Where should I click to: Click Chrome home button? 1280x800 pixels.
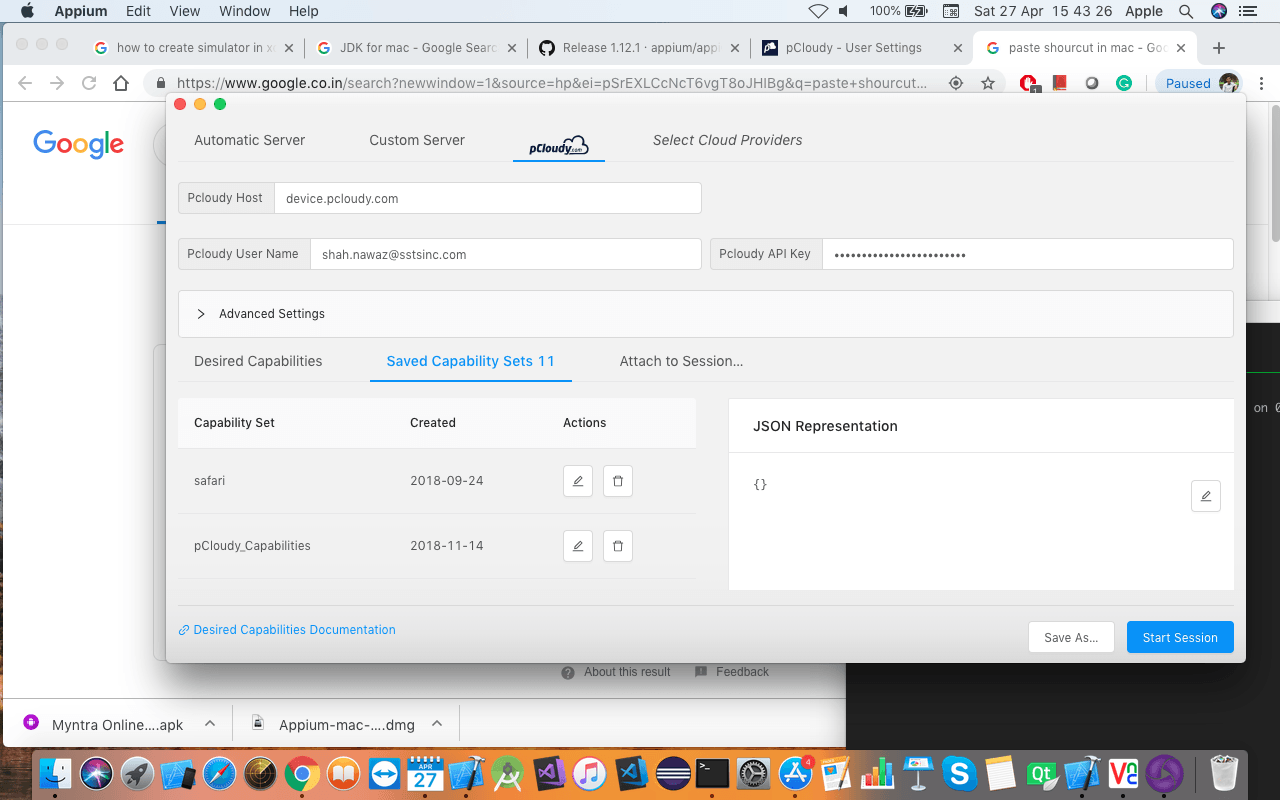click(121, 83)
